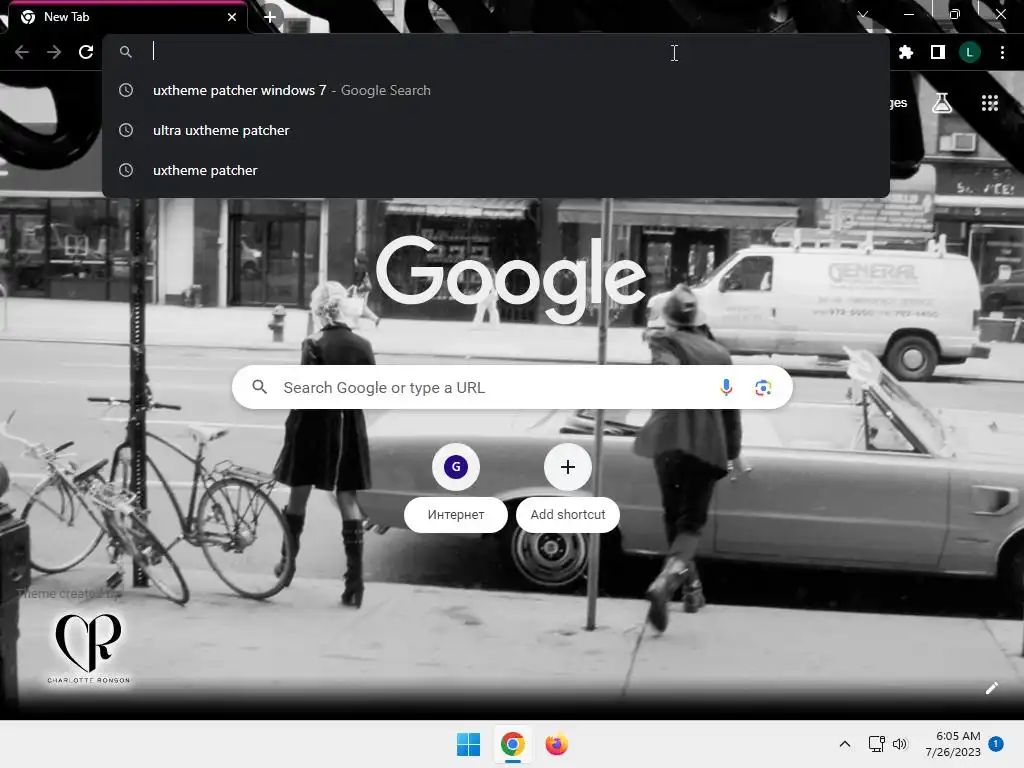Choose suggestion ultra uxtheme patcher

click(x=496, y=130)
